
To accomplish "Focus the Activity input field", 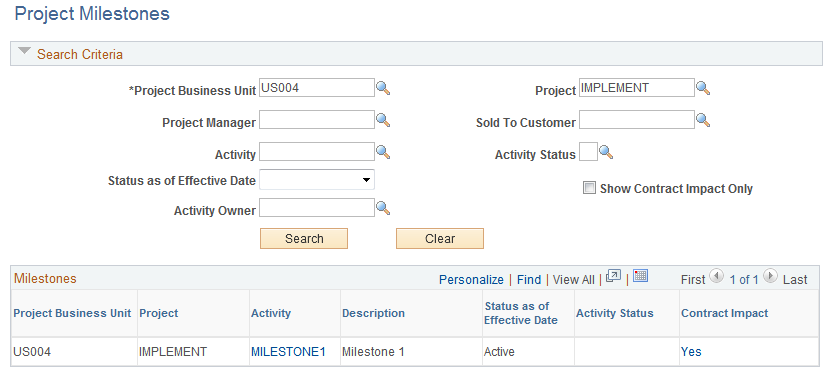I will click(x=317, y=151).
